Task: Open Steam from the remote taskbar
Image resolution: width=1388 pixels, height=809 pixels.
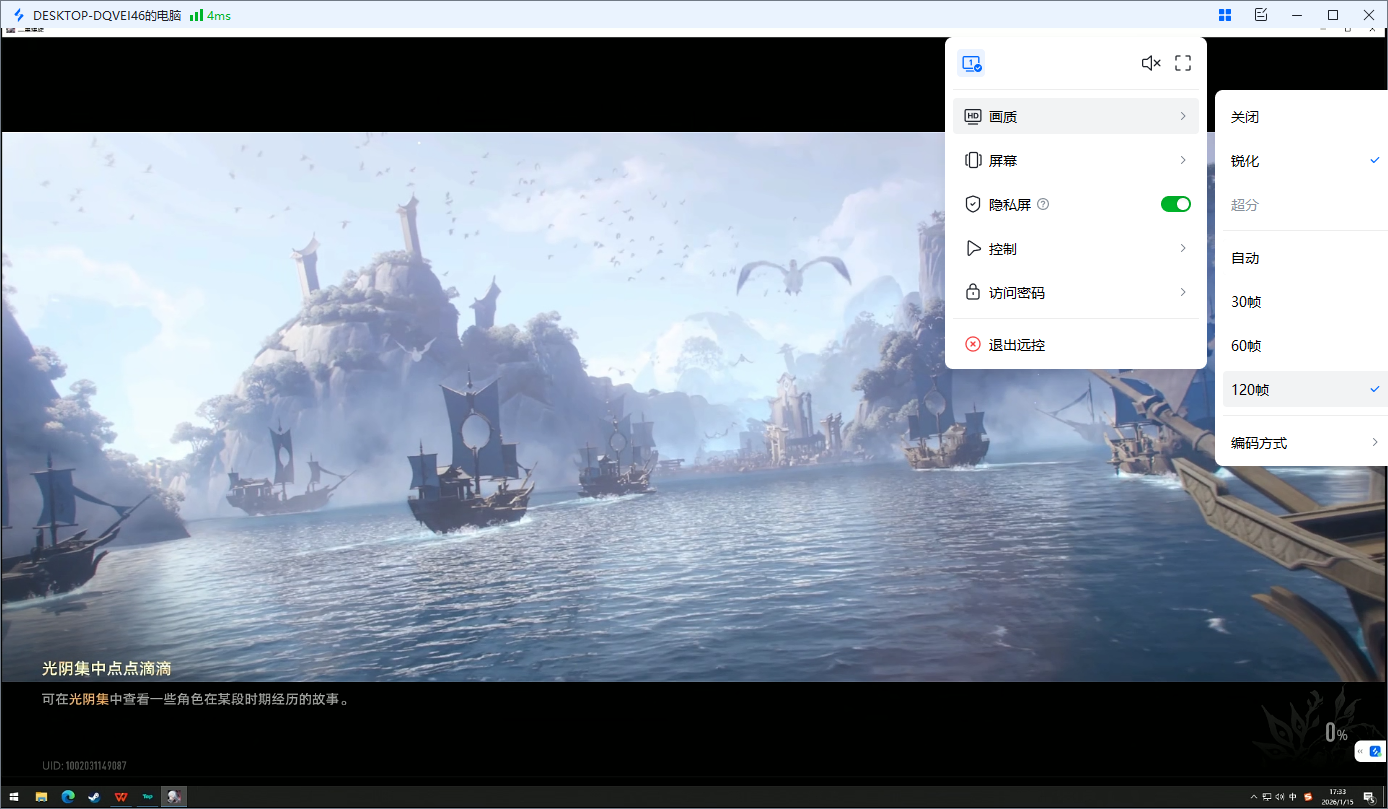Action: click(x=94, y=797)
